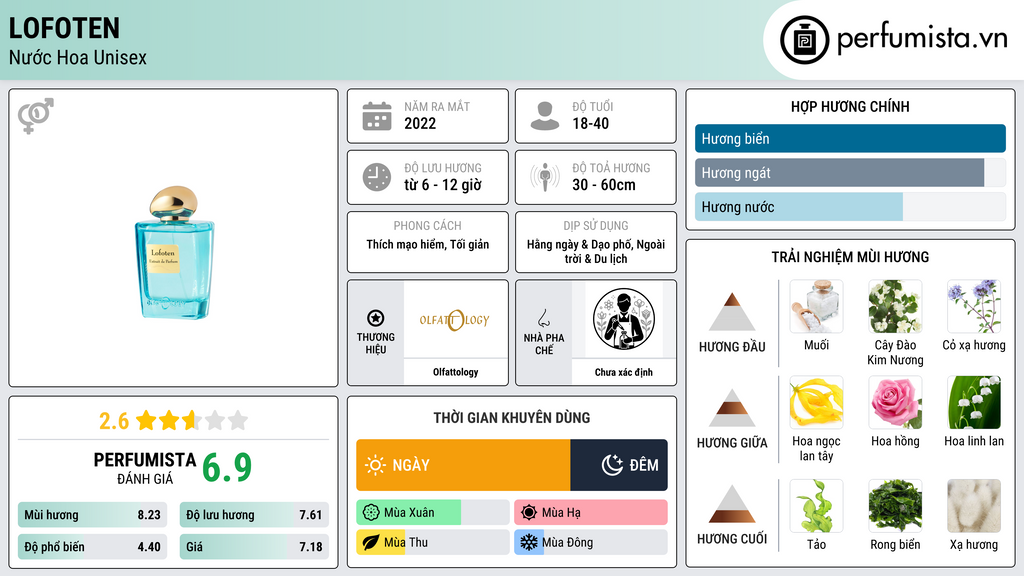Click the Hương ngát accord bar
Image resolution: width=1024 pixels, height=576 pixels.
(850, 173)
